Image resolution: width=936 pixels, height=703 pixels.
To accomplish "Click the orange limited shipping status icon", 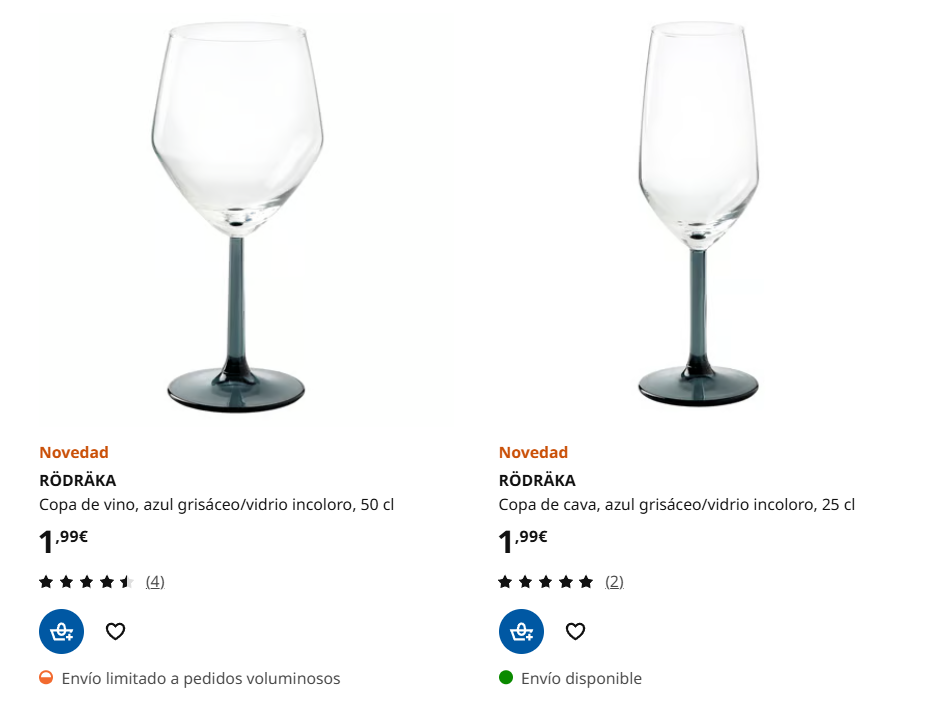I will [46, 678].
